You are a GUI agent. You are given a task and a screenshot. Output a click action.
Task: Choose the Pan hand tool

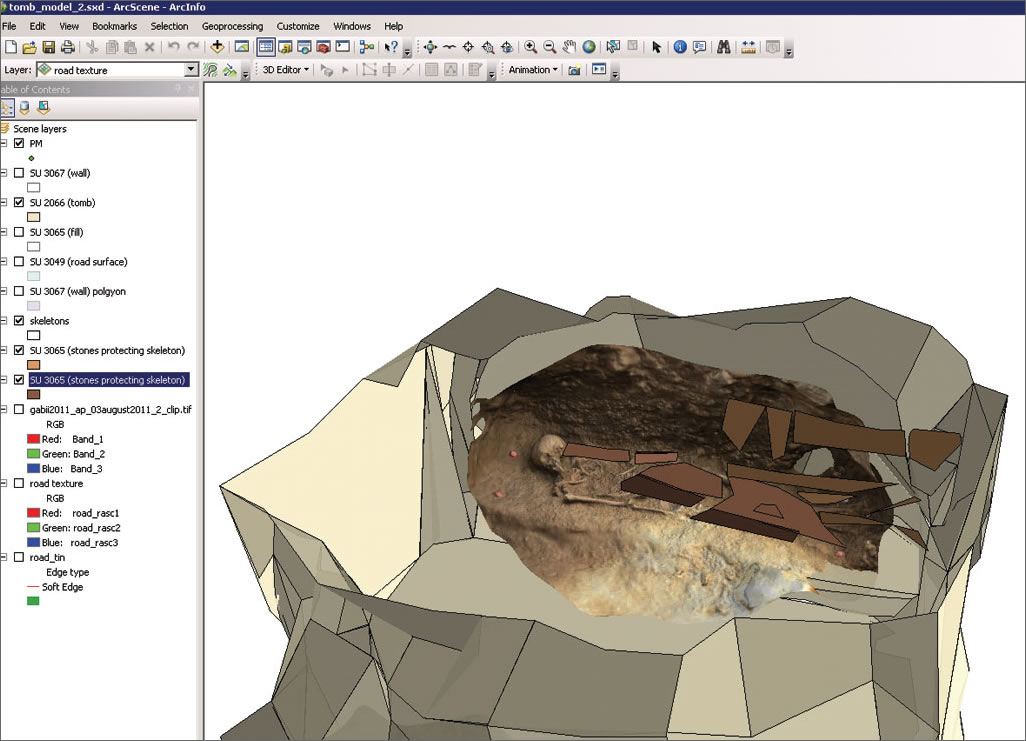[569, 47]
